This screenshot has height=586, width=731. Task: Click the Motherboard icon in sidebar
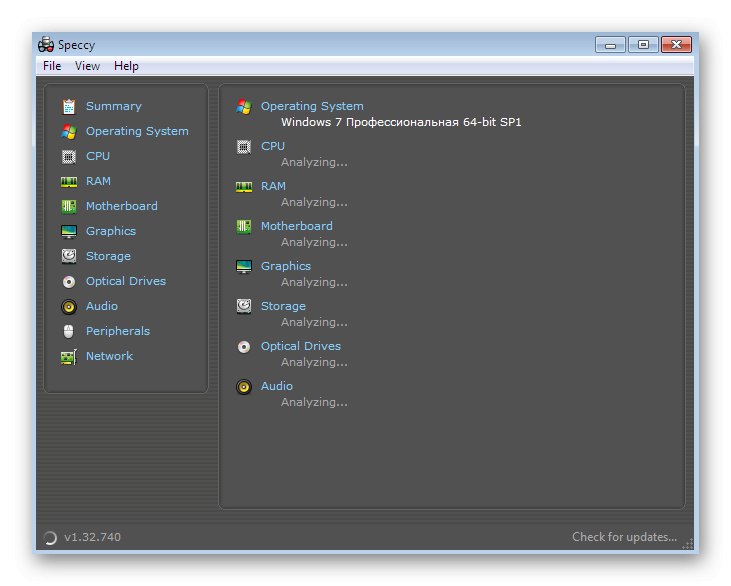(x=69, y=207)
